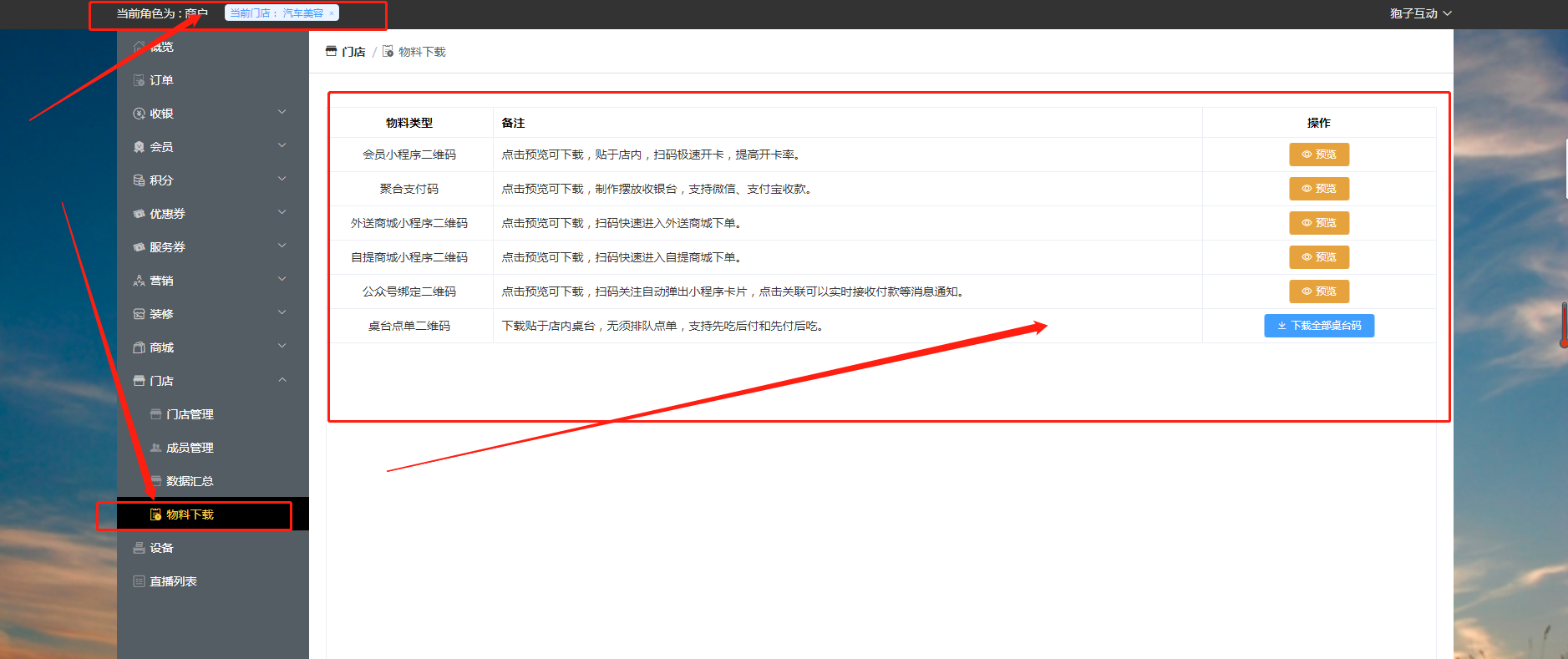Viewport: 1568px width, 659px height.
Task: Click the 门店管理 submenu icon
Action: point(155,414)
